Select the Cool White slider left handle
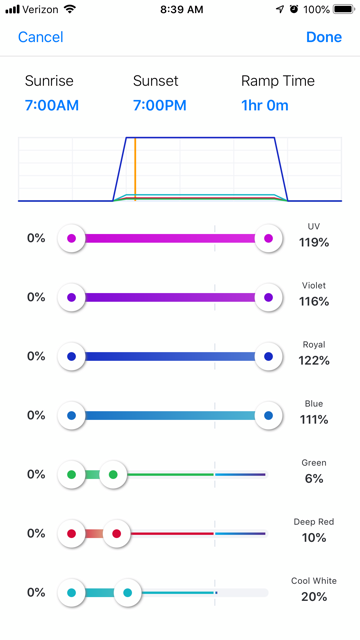 tap(71, 593)
